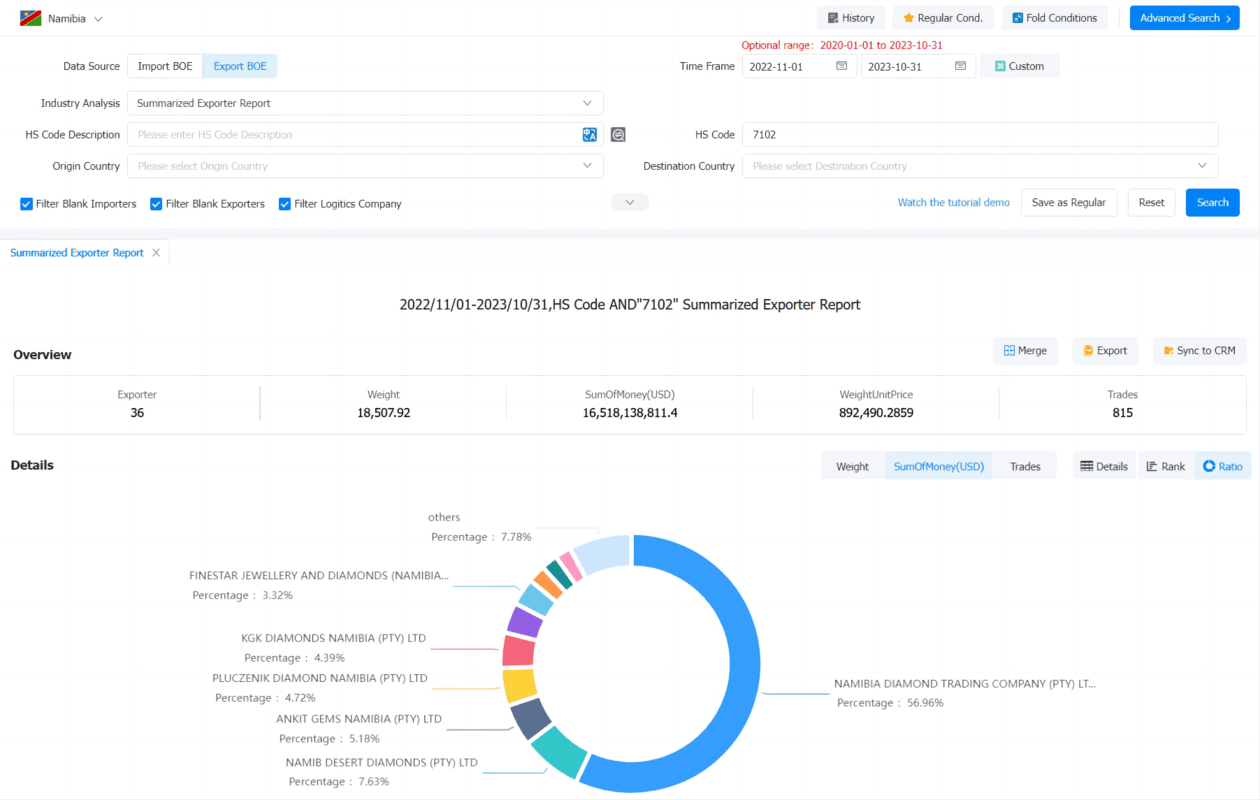Open the Watch the tutorial demo link
Viewport: 1260px width, 800px height.
[x=954, y=202]
